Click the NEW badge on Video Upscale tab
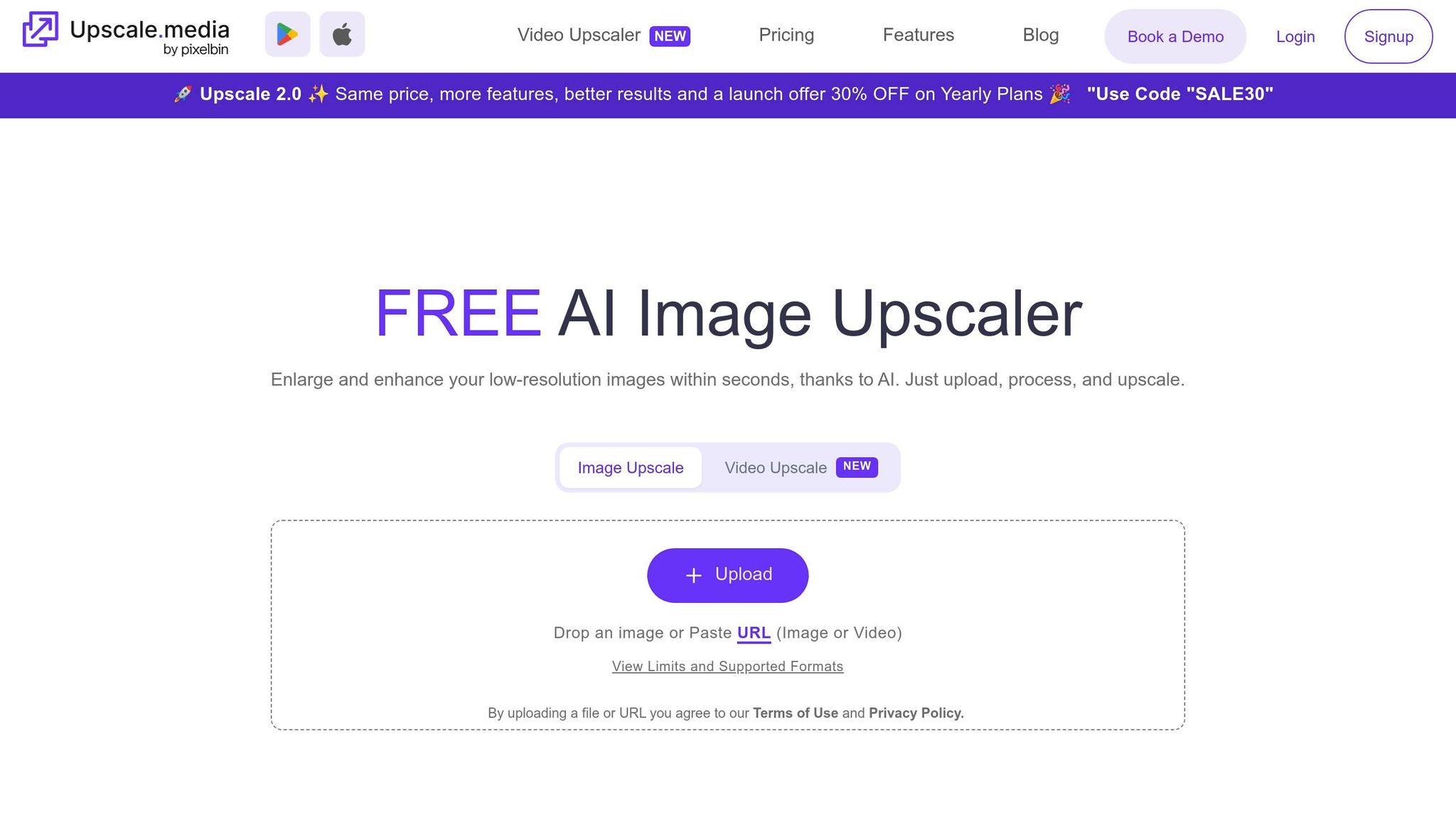Viewport: 1456px width, 819px height. click(857, 466)
